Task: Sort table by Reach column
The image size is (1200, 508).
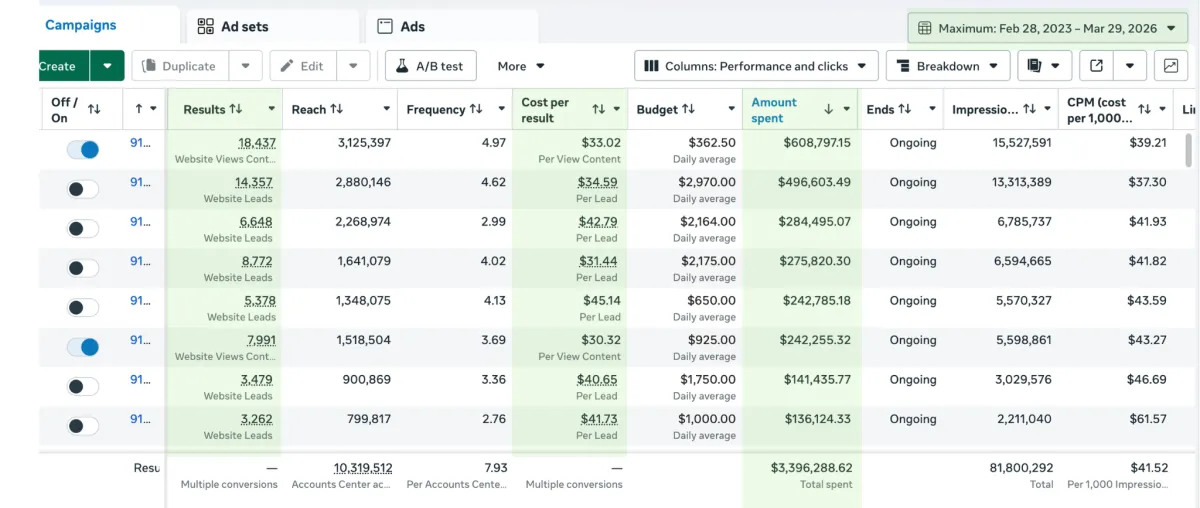Action: [337, 109]
